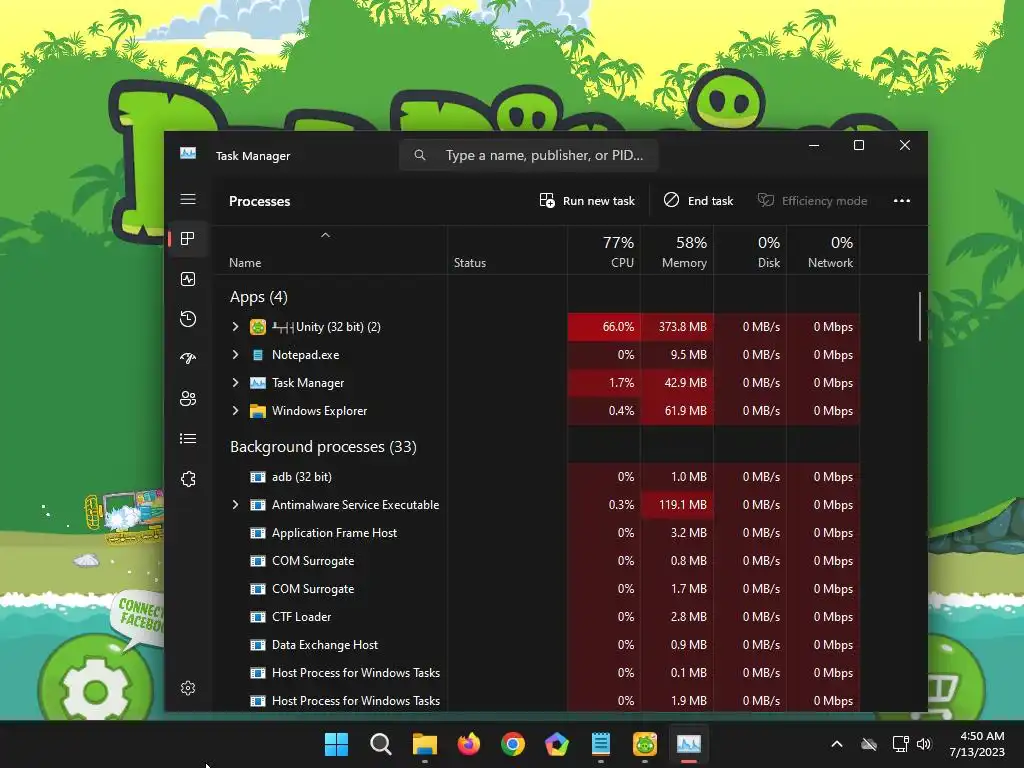Click the Background processes (33) heading
The height and width of the screenshot is (768, 1024).
pyautogui.click(x=323, y=447)
